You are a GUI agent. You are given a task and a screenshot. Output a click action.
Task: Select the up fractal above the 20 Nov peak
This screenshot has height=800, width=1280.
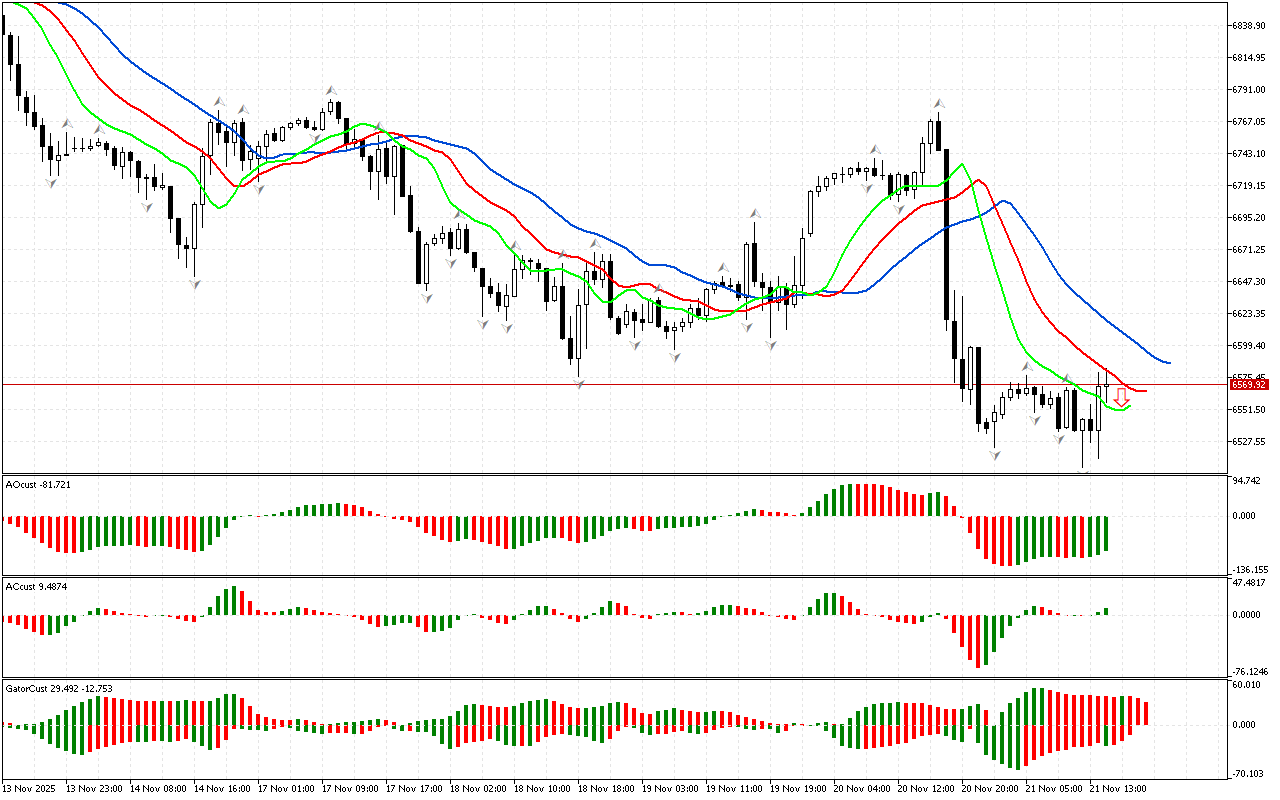pos(939,103)
